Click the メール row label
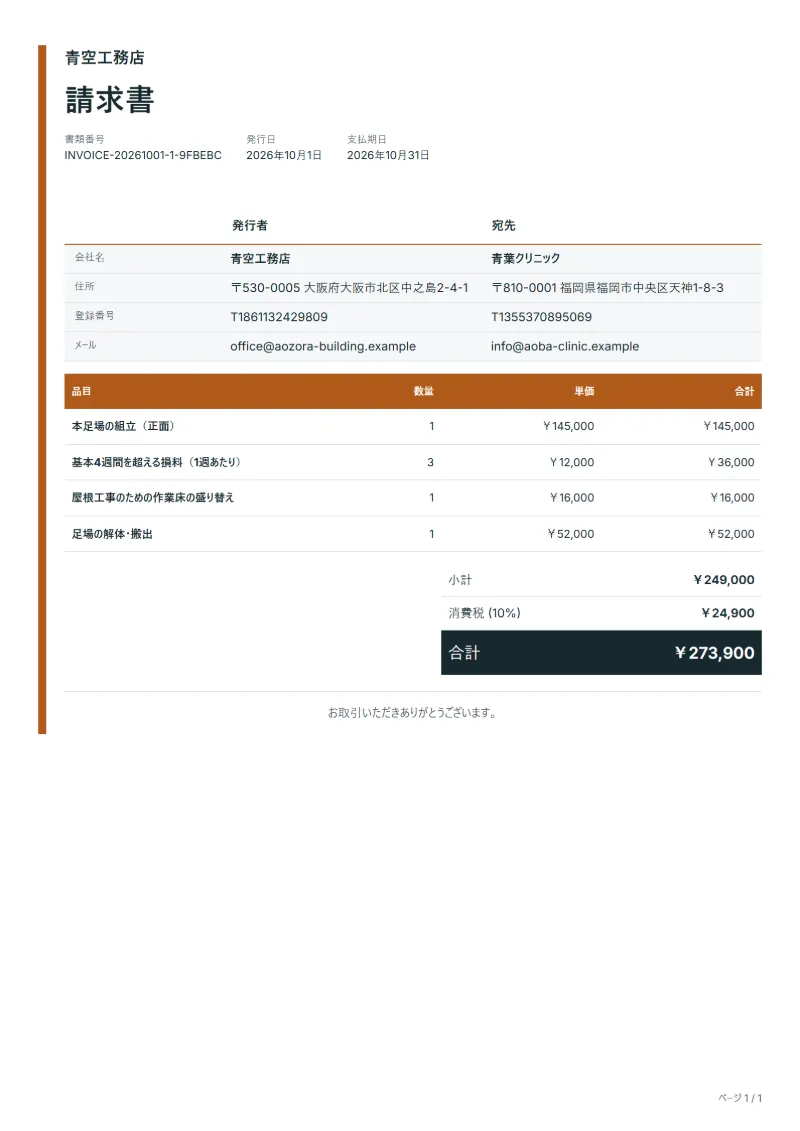 (x=85, y=346)
